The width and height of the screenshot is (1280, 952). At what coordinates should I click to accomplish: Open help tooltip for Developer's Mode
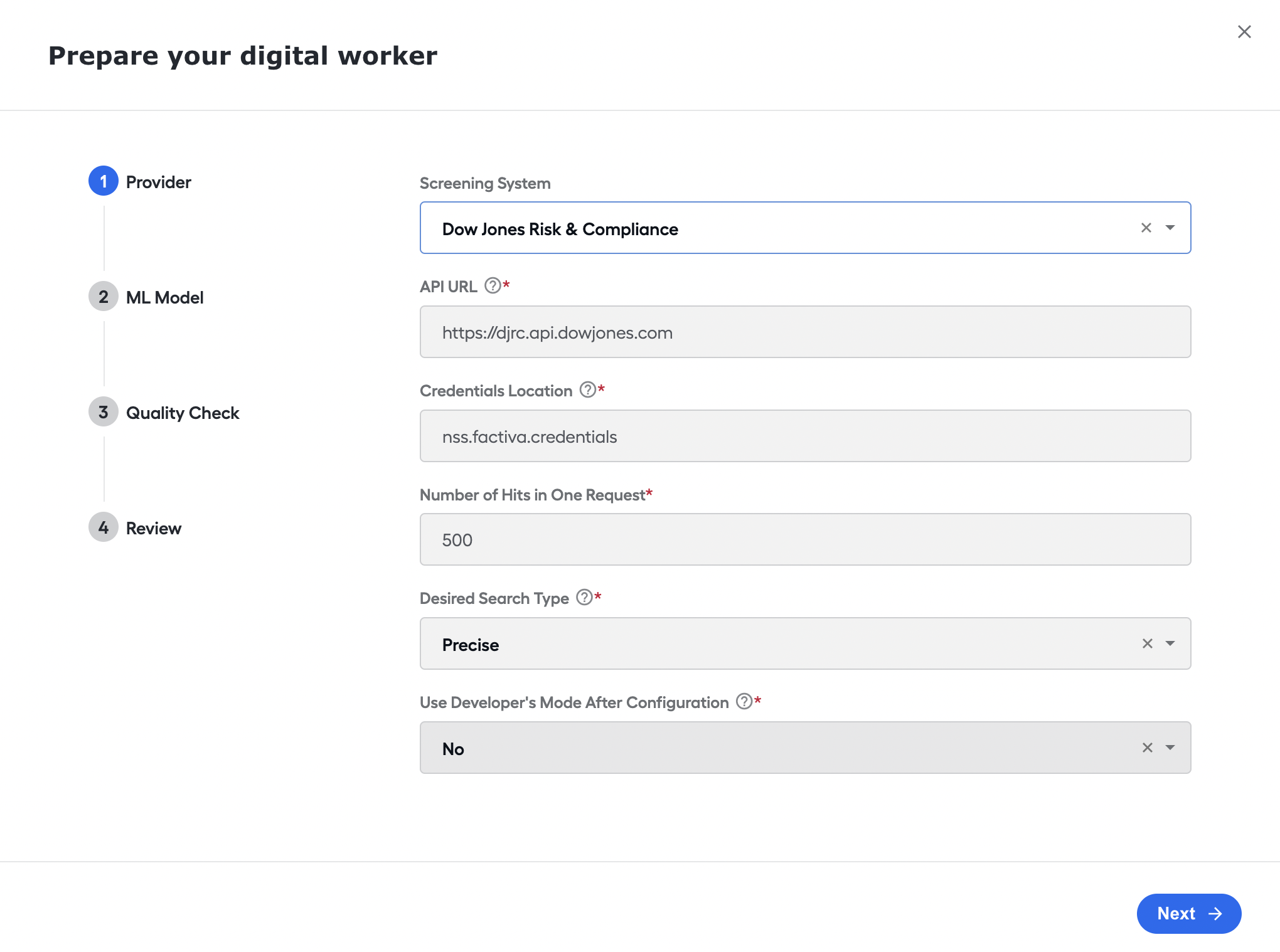(x=744, y=701)
